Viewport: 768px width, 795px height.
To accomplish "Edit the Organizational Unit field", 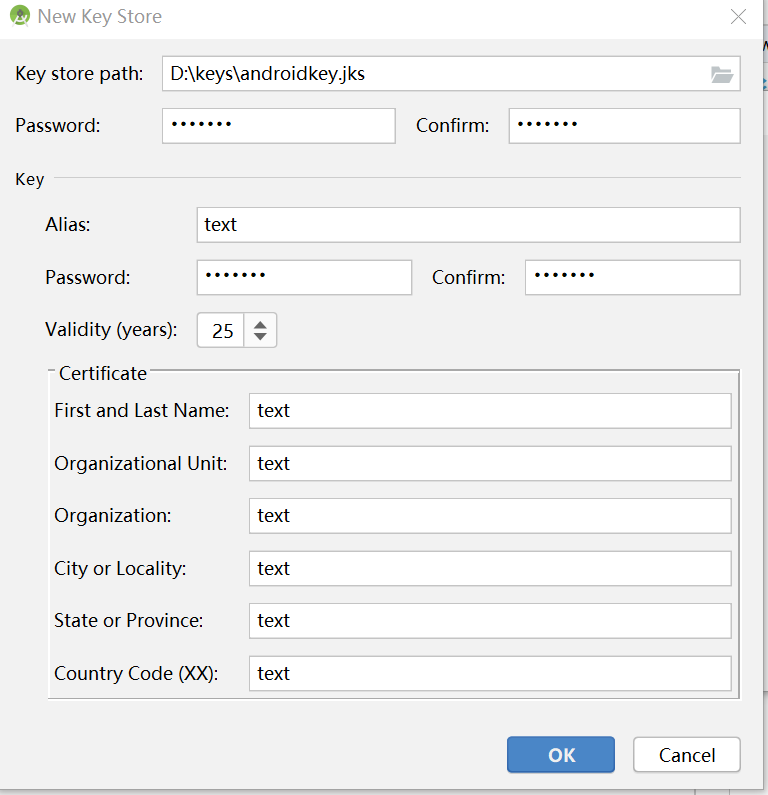I will 490,463.
